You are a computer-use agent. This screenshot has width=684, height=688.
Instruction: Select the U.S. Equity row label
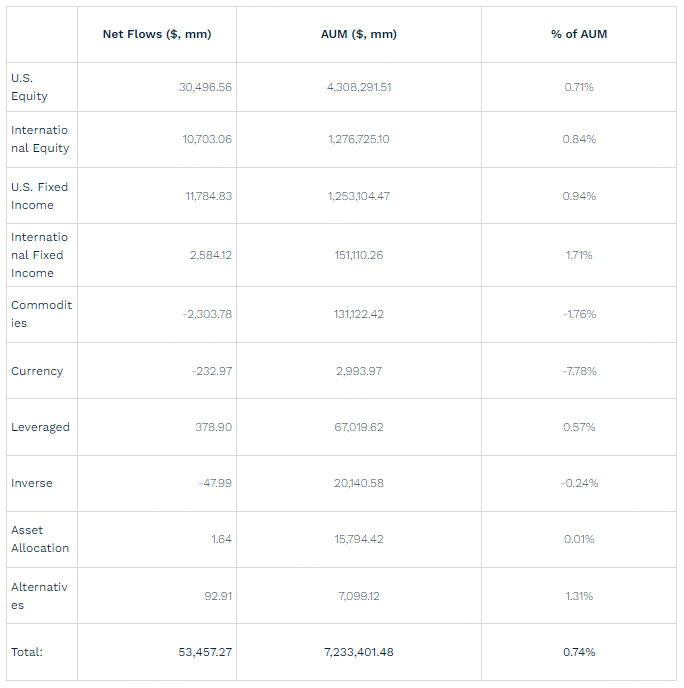pos(29,87)
